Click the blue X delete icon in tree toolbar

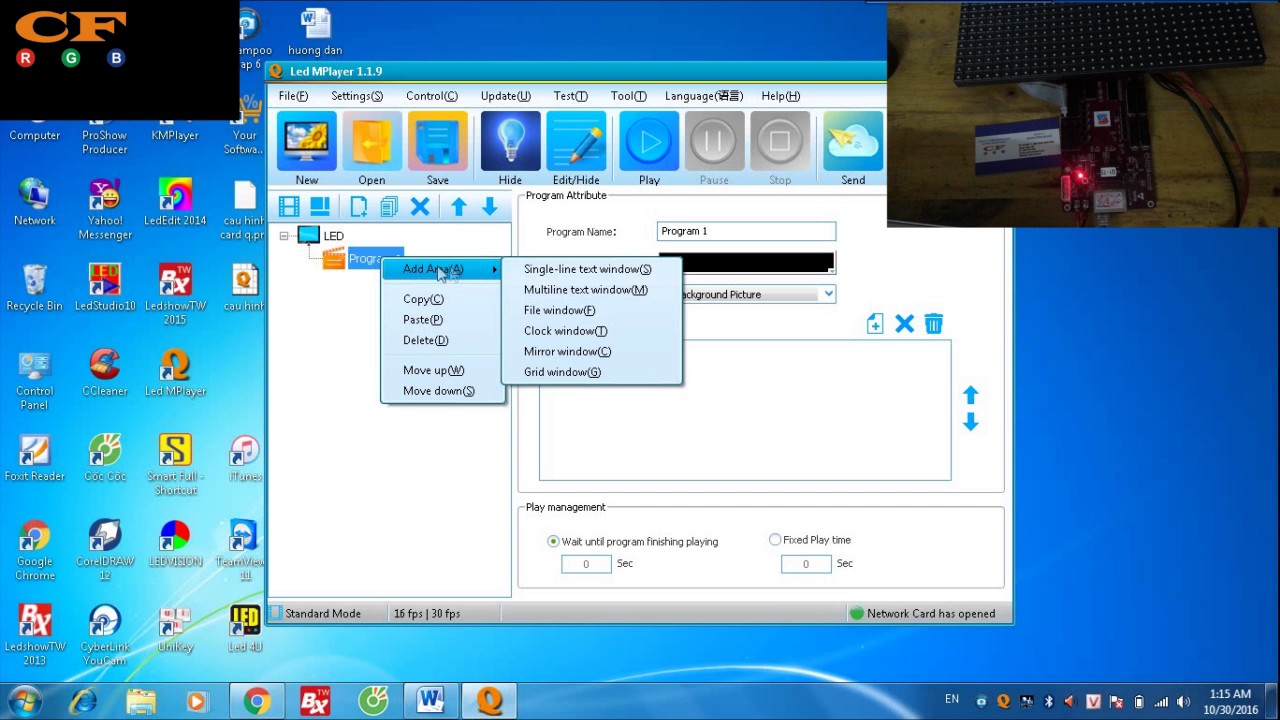420,207
